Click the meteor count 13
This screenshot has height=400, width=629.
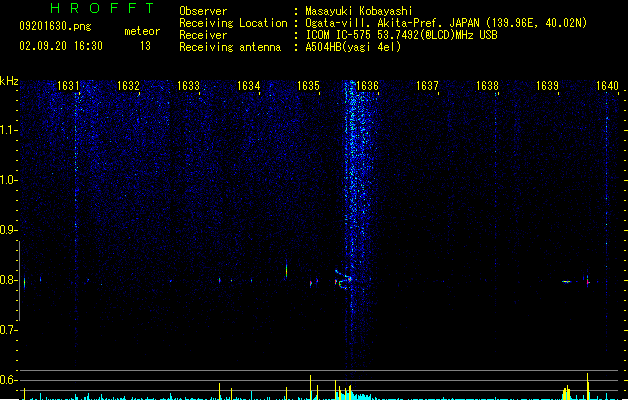click(x=145, y=46)
